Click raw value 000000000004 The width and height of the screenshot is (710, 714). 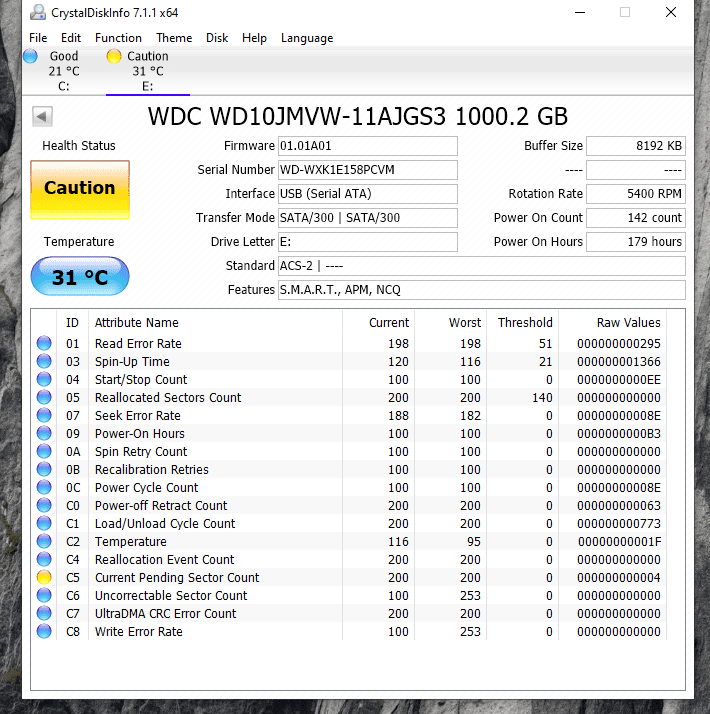[618, 577]
